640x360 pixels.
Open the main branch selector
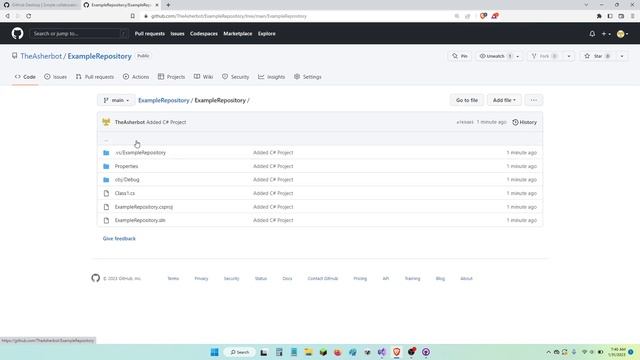click(116, 100)
